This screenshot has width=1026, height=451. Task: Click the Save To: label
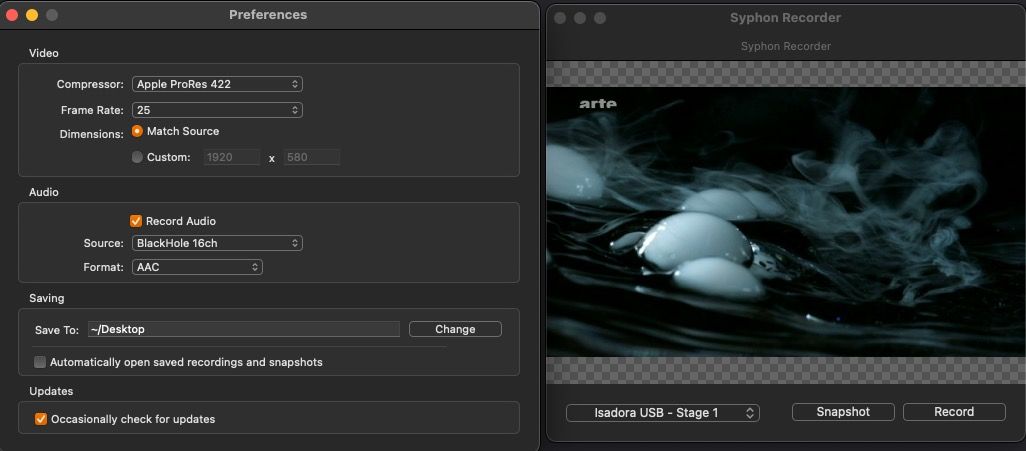point(57,330)
